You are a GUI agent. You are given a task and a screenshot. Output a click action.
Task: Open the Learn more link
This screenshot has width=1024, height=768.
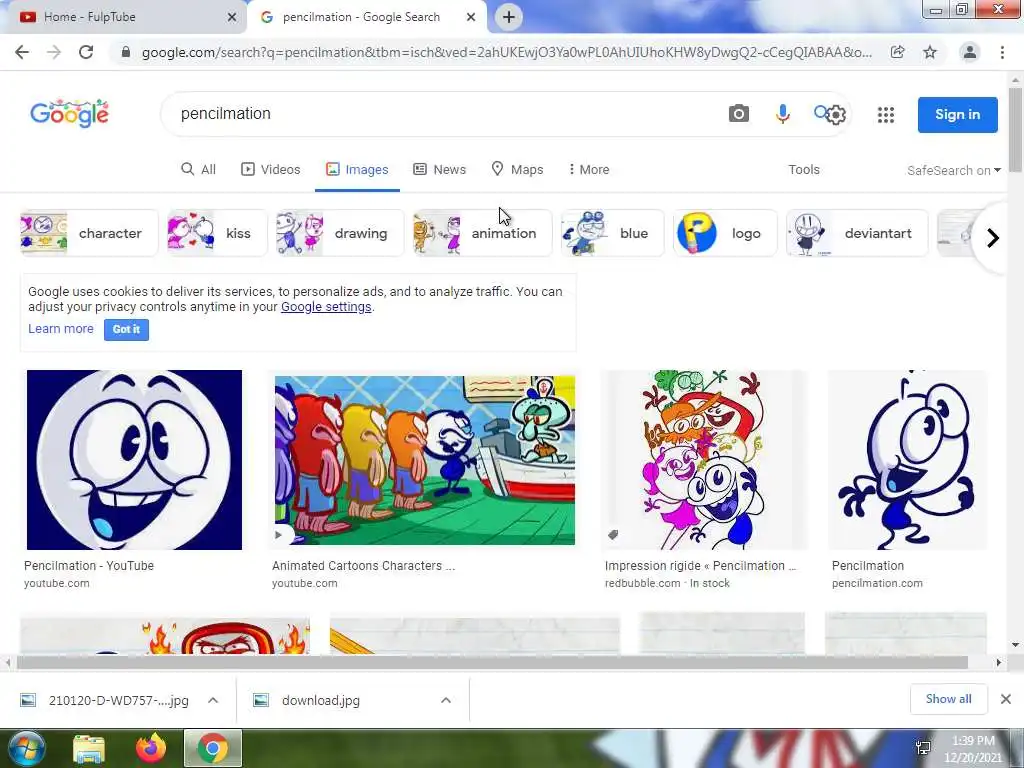61,328
